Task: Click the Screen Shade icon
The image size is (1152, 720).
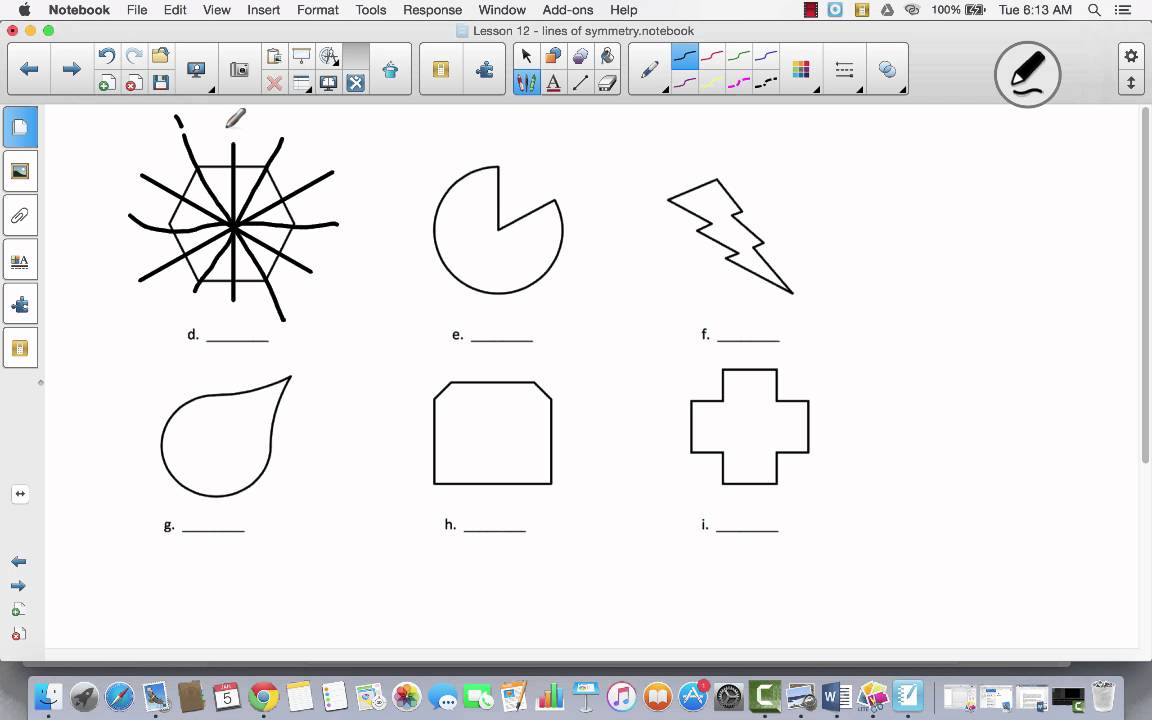Action: [x=301, y=56]
